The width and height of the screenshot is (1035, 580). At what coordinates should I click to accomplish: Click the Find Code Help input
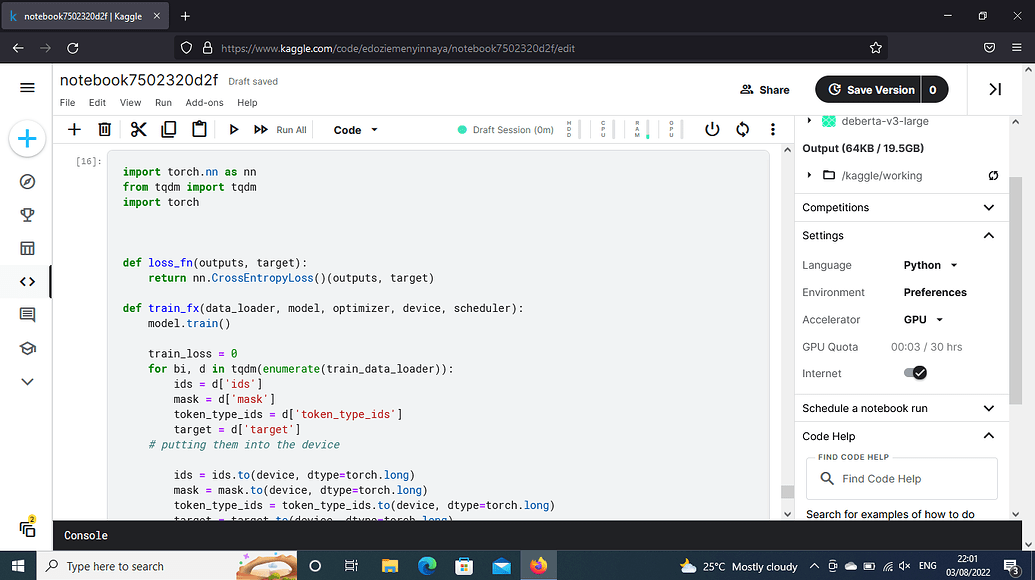tap(902, 479)
